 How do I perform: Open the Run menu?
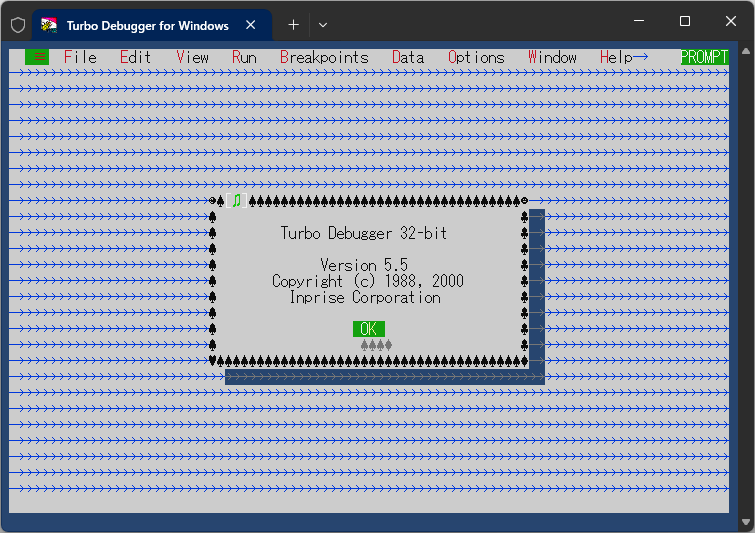pyautogui.click(x=244, y=57)
